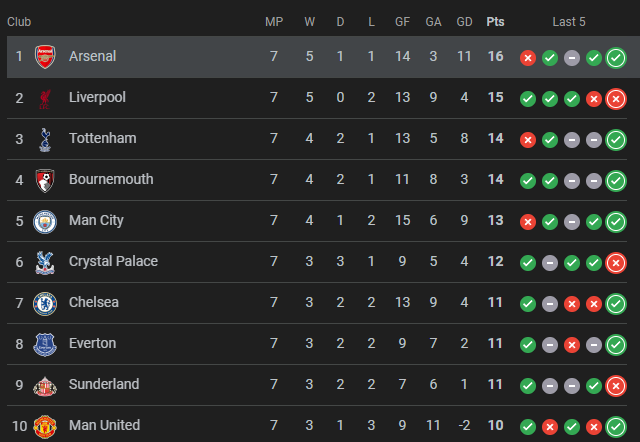The height and width of the screenshot is (442, 640).
Task: Open Arsenal's most recent match result icon
Action: tap(616, 58)
